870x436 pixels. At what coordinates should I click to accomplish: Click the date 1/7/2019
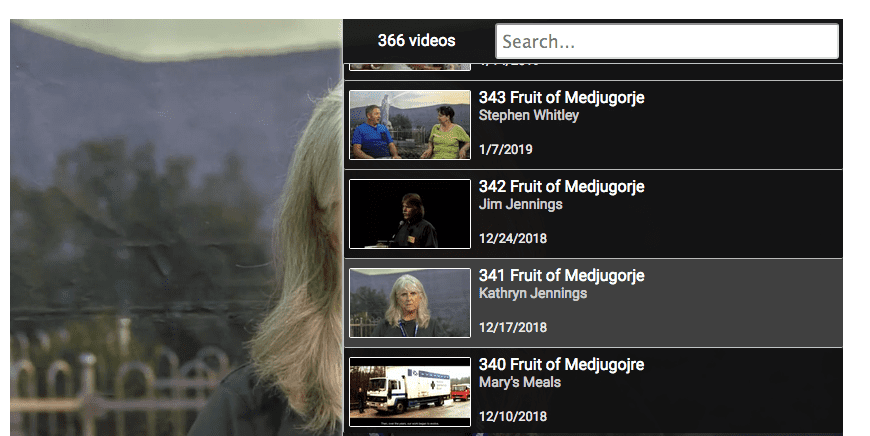[x=505, y=150]
